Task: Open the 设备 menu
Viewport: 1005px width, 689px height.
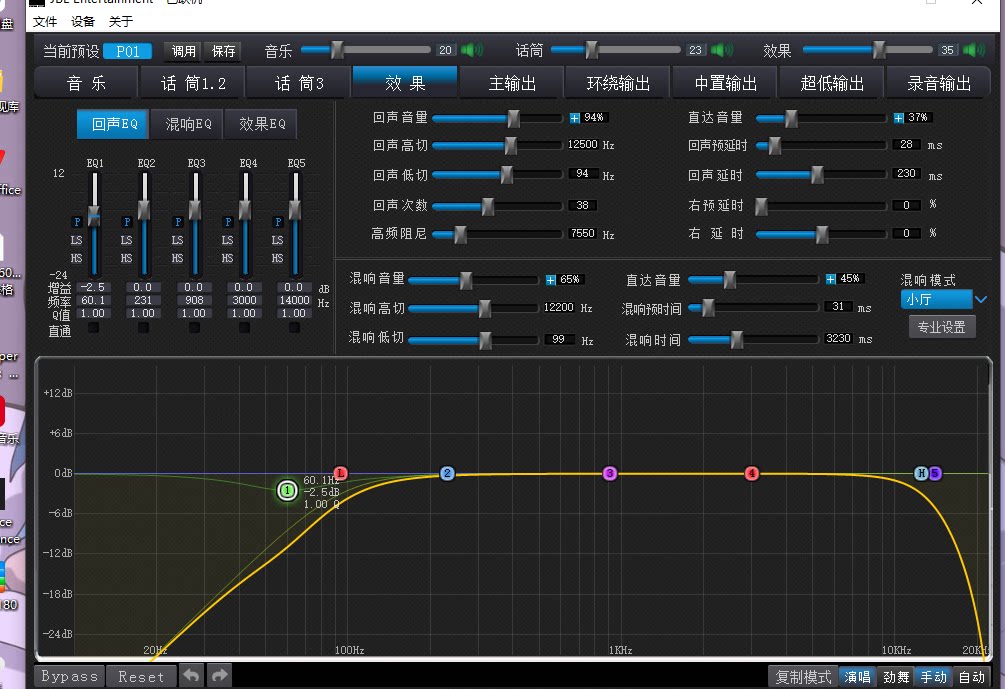Action: [x=83, y=21]
